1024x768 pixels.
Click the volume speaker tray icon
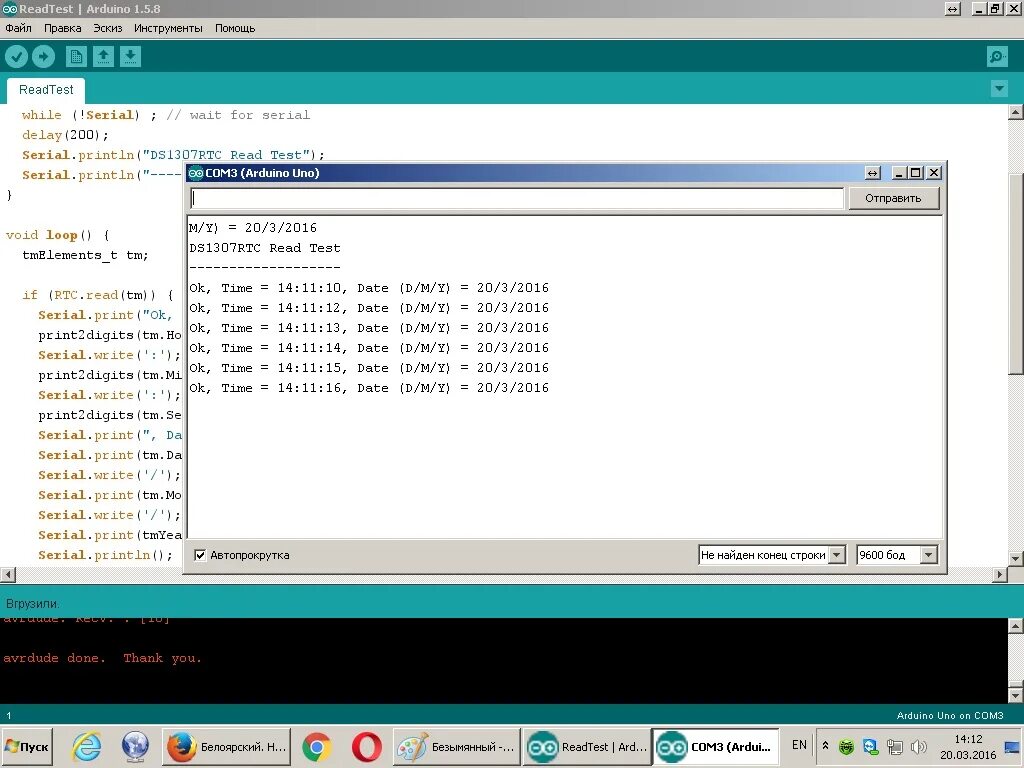[x=918, y=746]
